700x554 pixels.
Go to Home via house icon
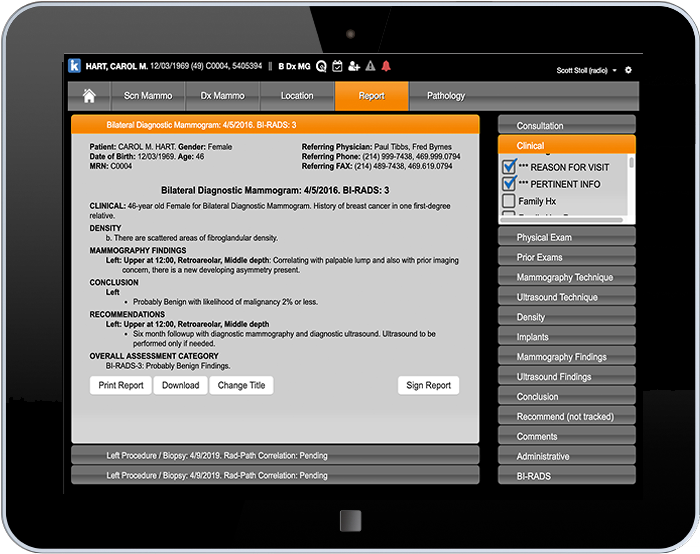(90, 96)
